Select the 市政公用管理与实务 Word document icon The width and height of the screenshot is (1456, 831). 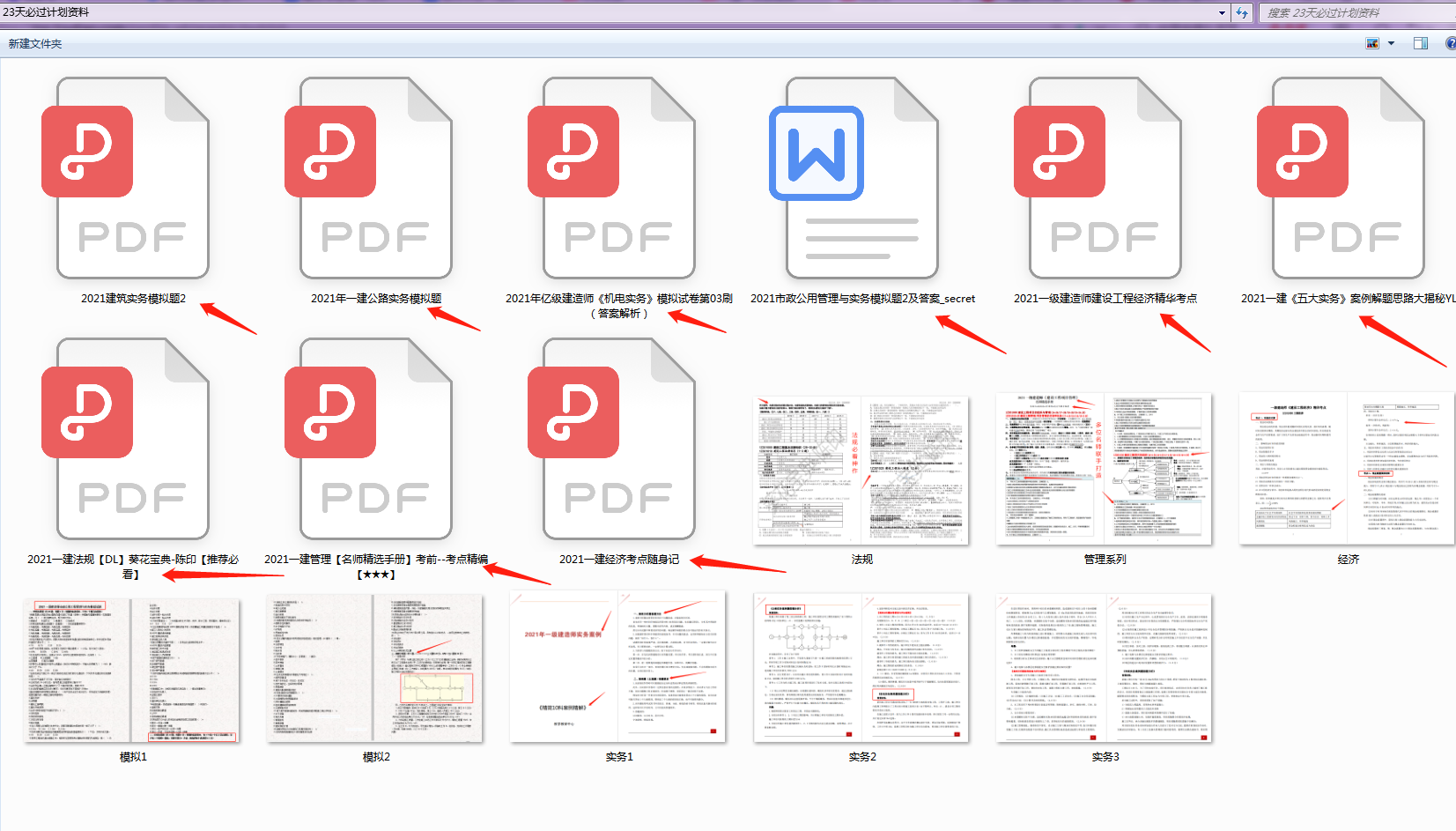tap(854, 178)
